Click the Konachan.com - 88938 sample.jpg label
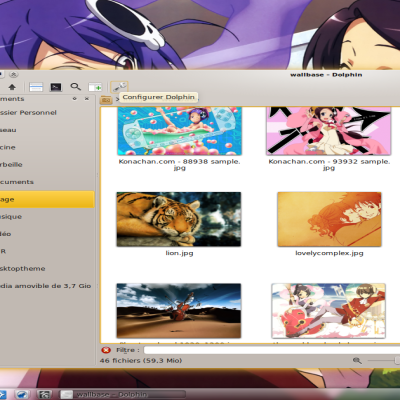 tap(179, 165)
